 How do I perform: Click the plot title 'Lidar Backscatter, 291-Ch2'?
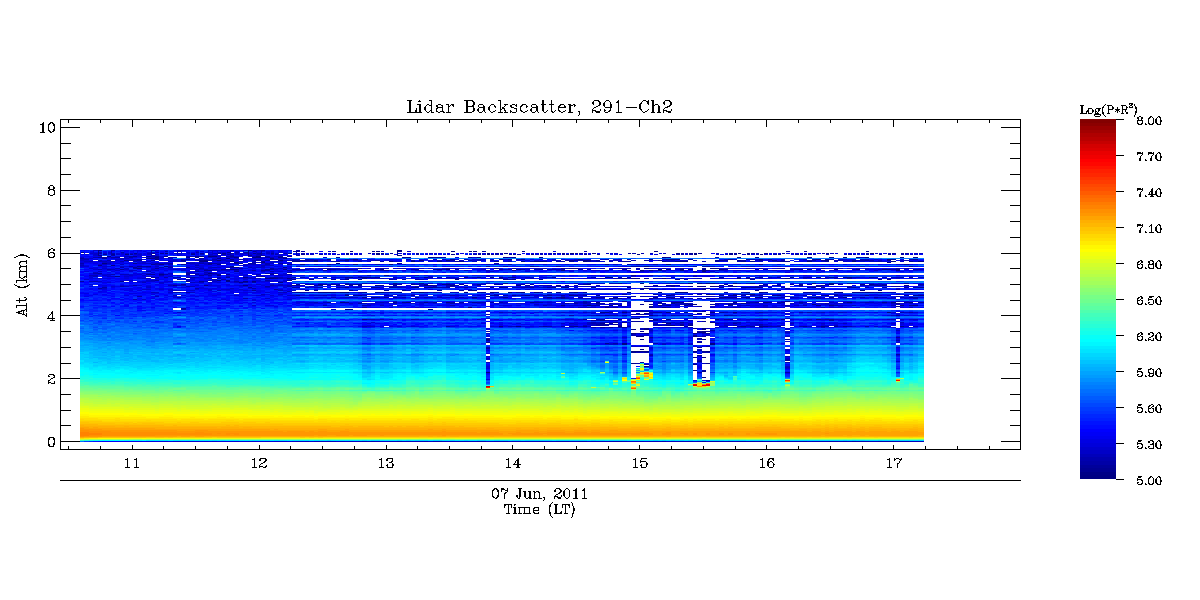(x=540, y=107)
